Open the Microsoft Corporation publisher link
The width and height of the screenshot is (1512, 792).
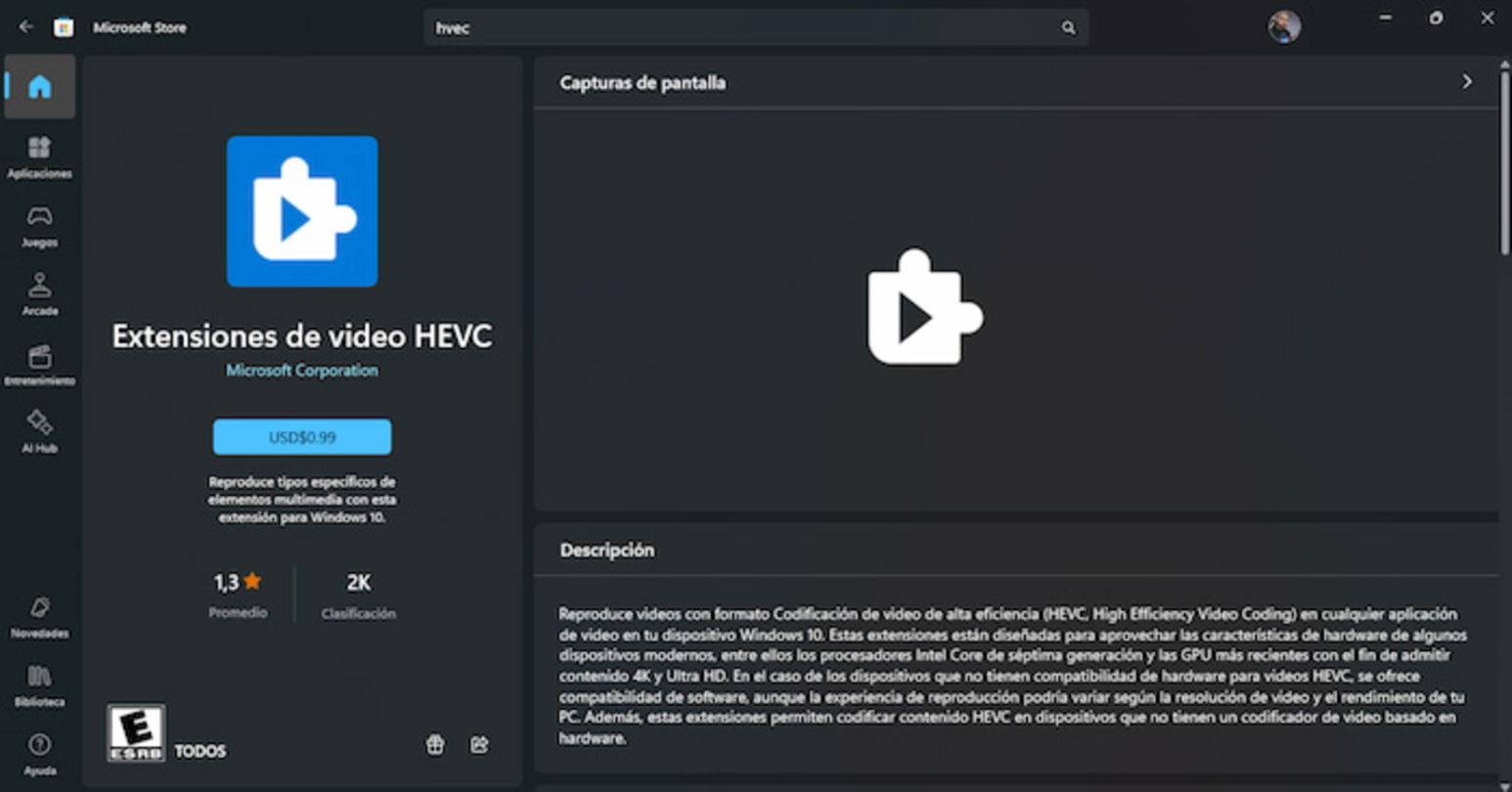pyautogui.click(x=302, y=371)
